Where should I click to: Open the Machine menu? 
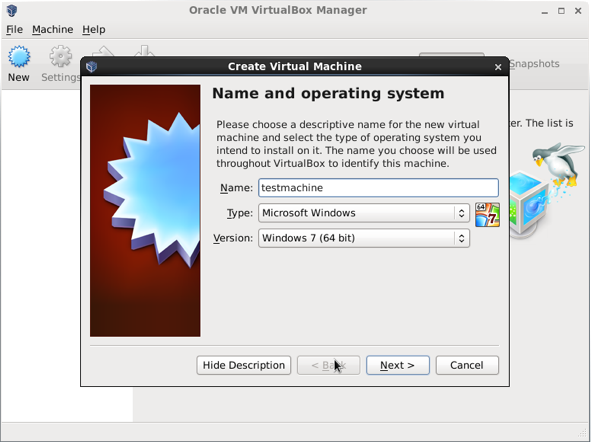click(x=52, y=29)
